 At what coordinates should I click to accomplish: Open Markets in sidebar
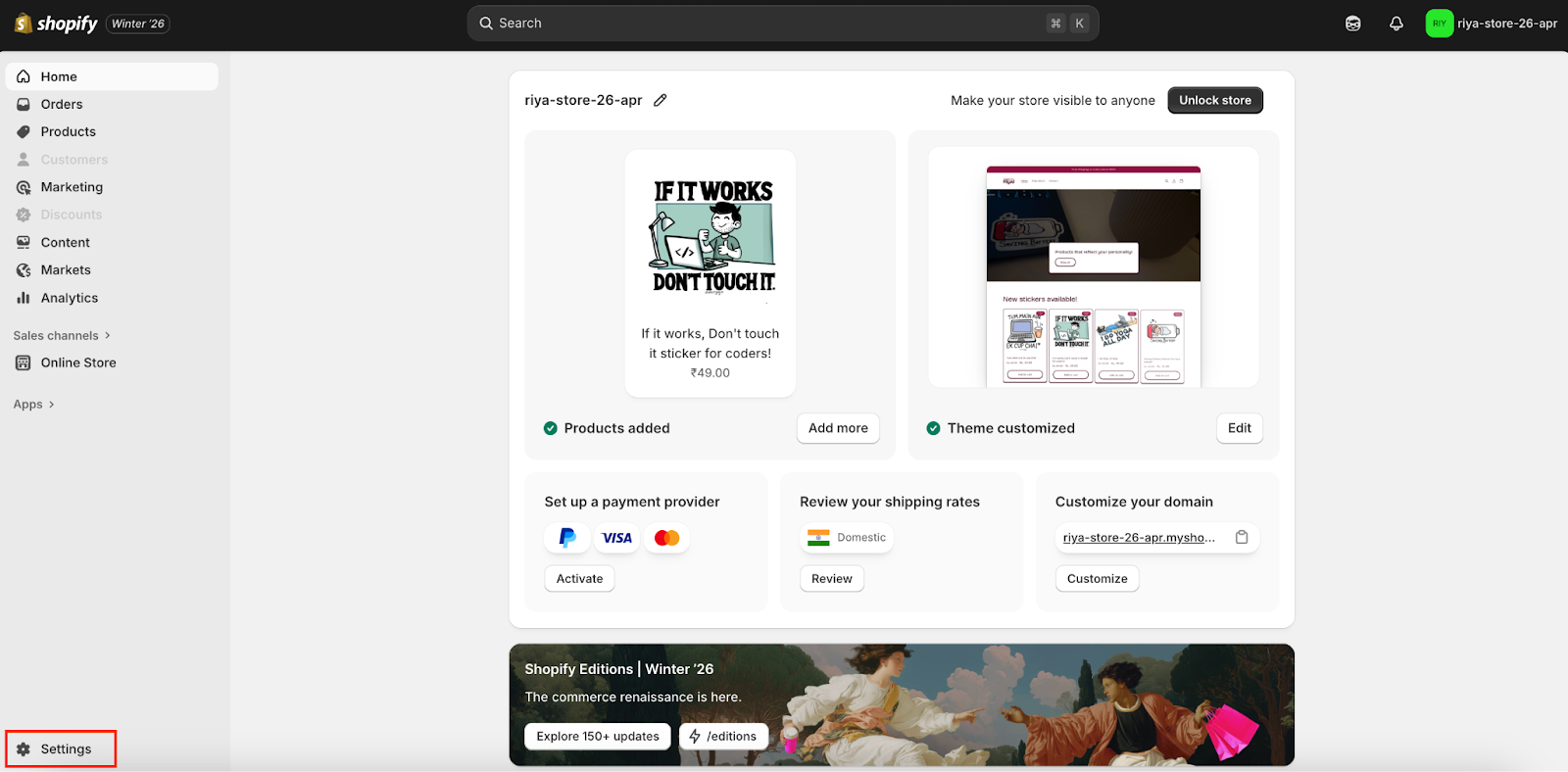[x=112, y=270]
